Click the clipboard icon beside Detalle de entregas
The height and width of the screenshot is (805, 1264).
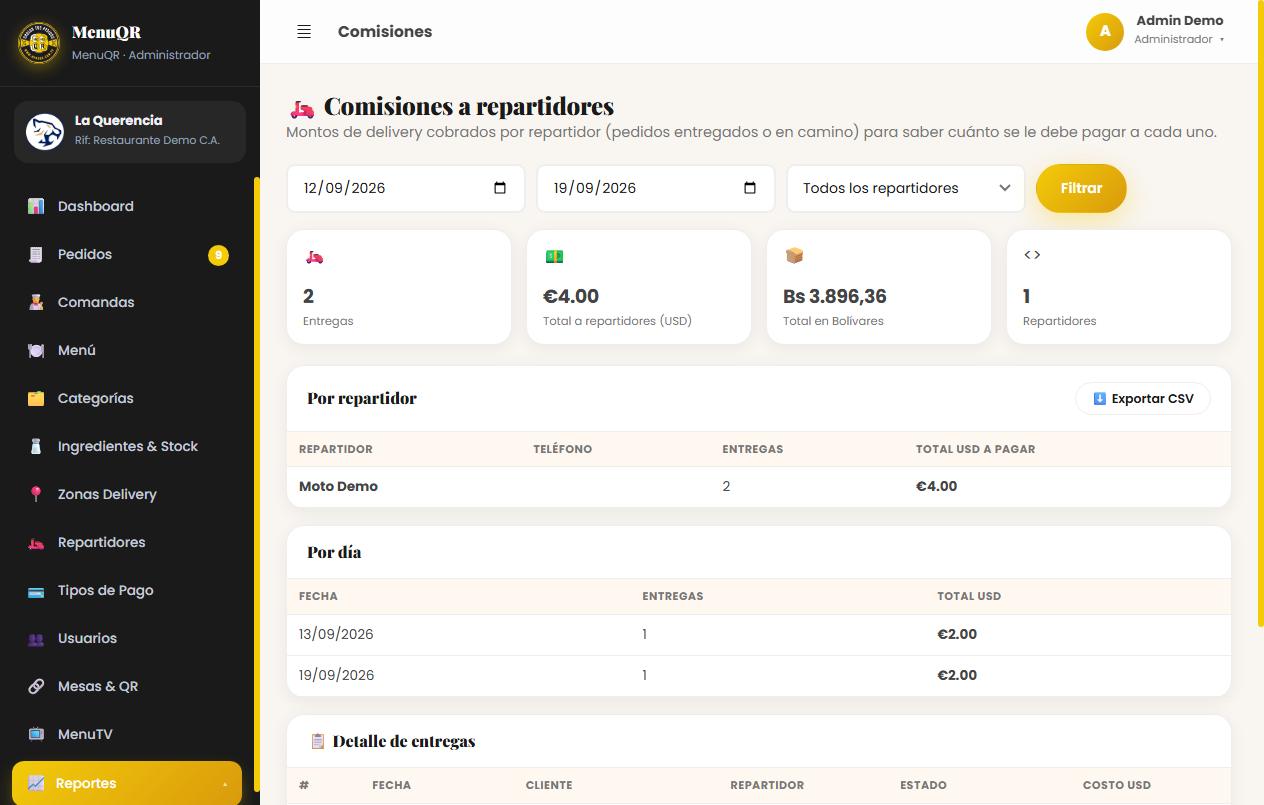(318, 741)
